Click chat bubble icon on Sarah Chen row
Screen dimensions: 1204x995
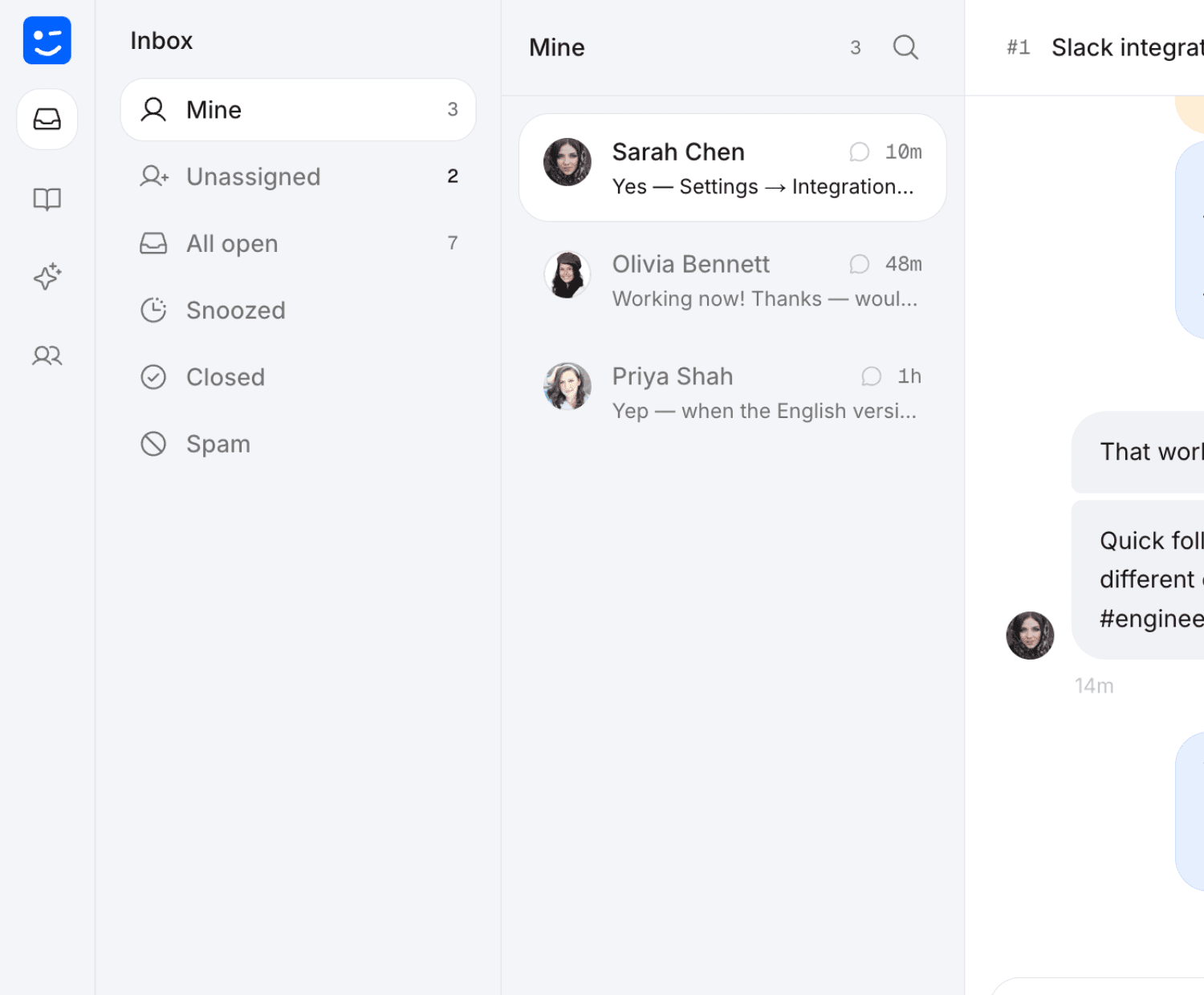pyautogui.click(x=860, y=152)
